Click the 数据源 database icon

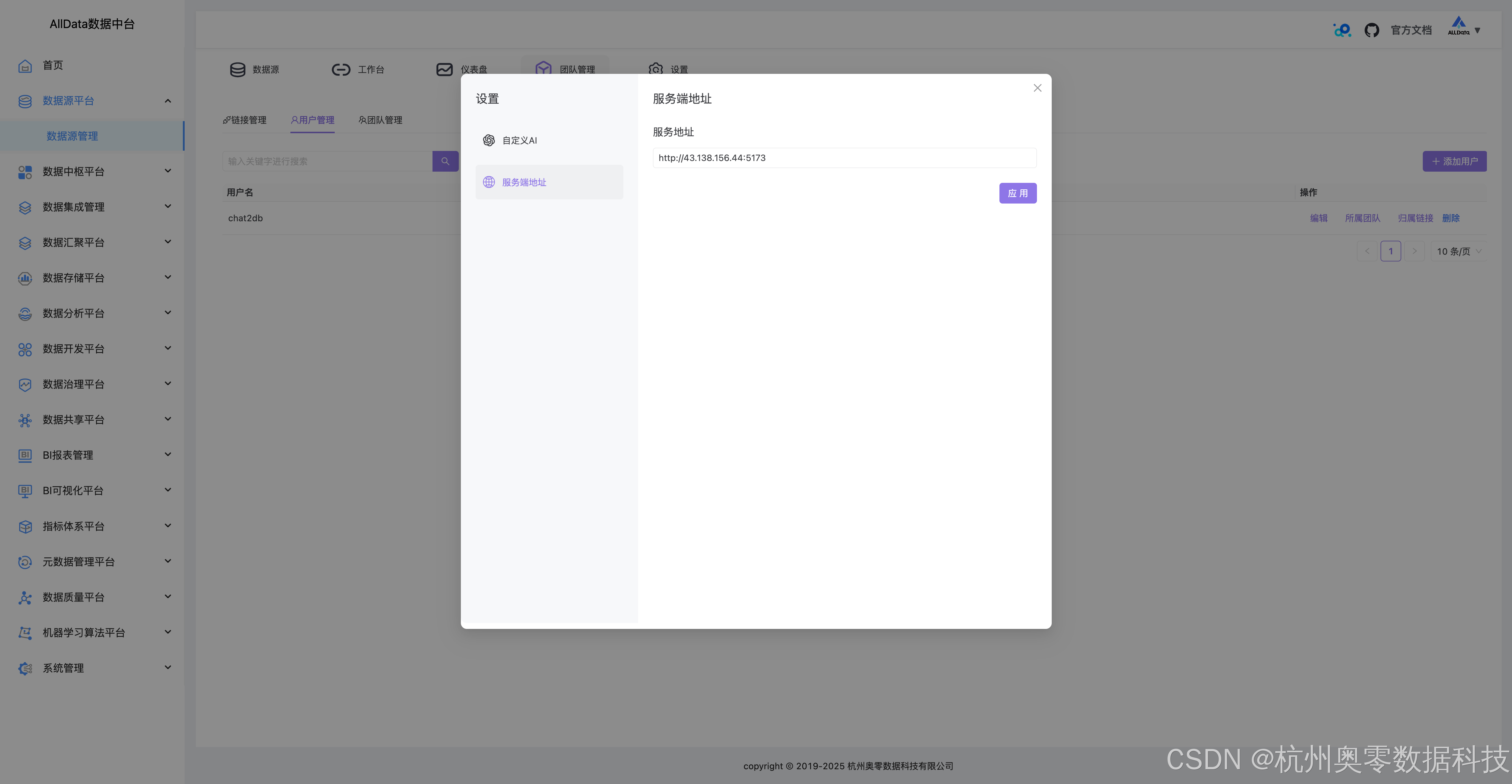coord(237,70)
